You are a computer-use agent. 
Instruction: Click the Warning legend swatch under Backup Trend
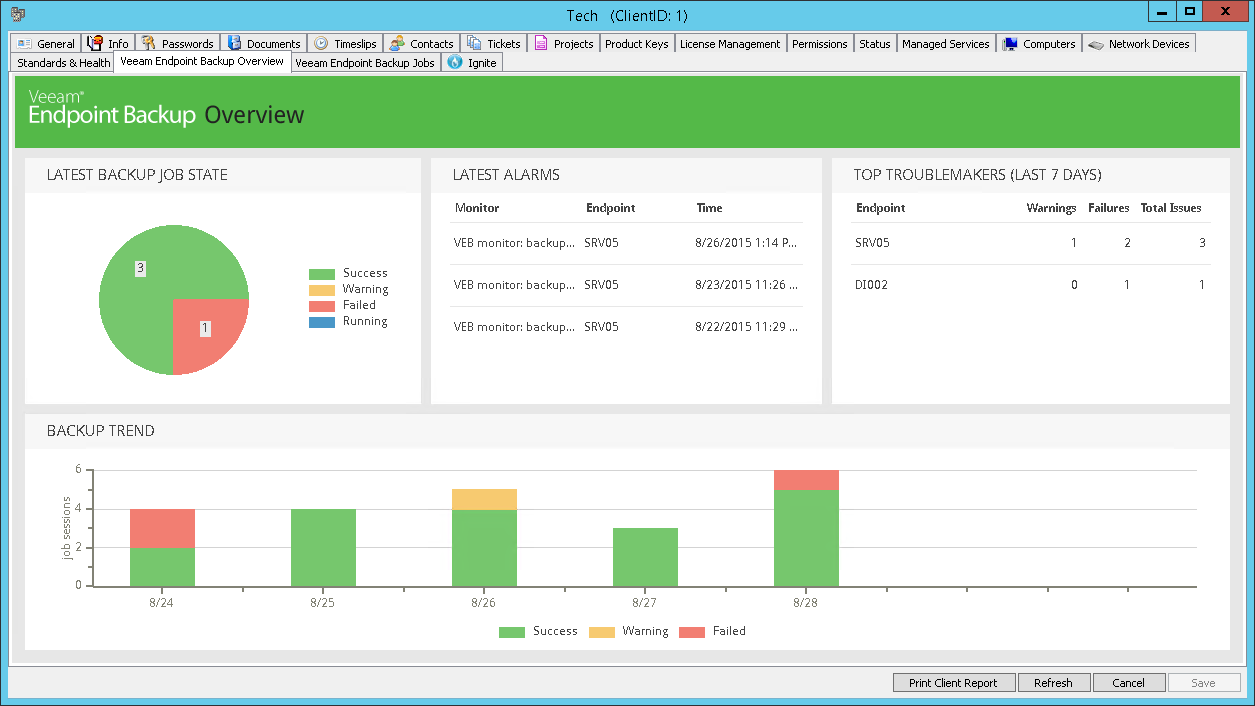point(602,632)
